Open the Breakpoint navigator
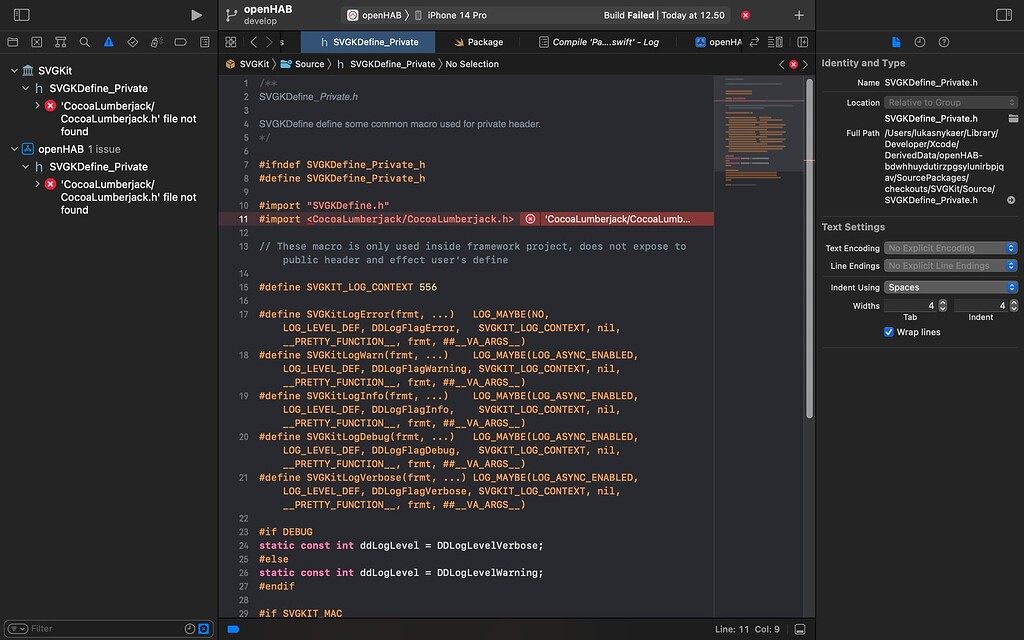Screen dimensions: 1024x640 pos(178,41)
